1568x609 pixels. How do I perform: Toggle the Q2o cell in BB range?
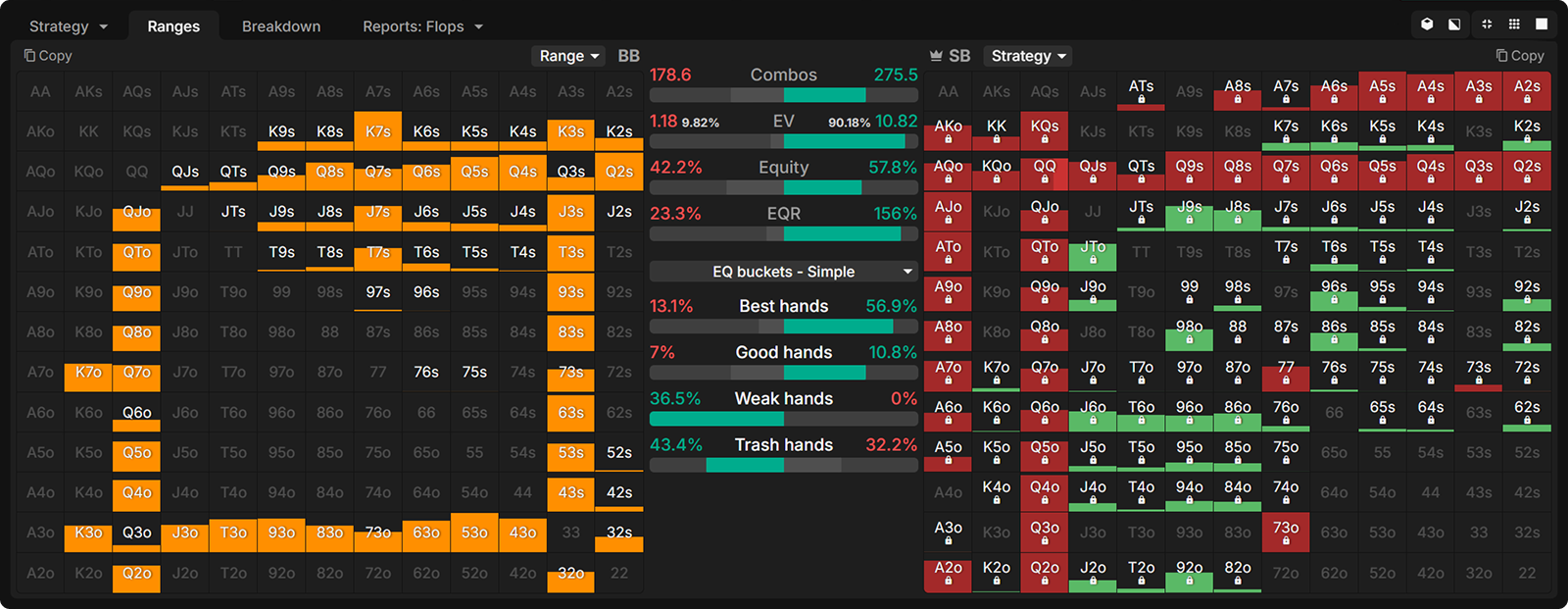(137, 574)
